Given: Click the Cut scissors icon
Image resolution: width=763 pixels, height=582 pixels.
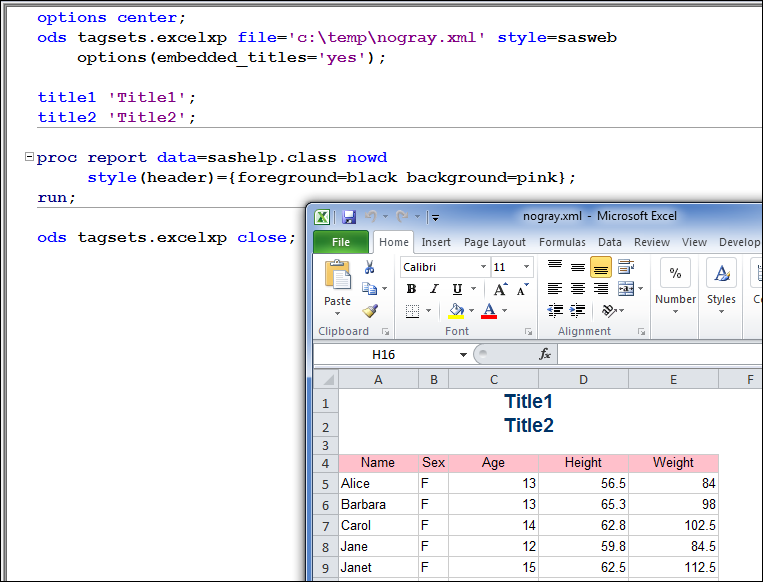Looking at the screenshot, I should [369, 267].
